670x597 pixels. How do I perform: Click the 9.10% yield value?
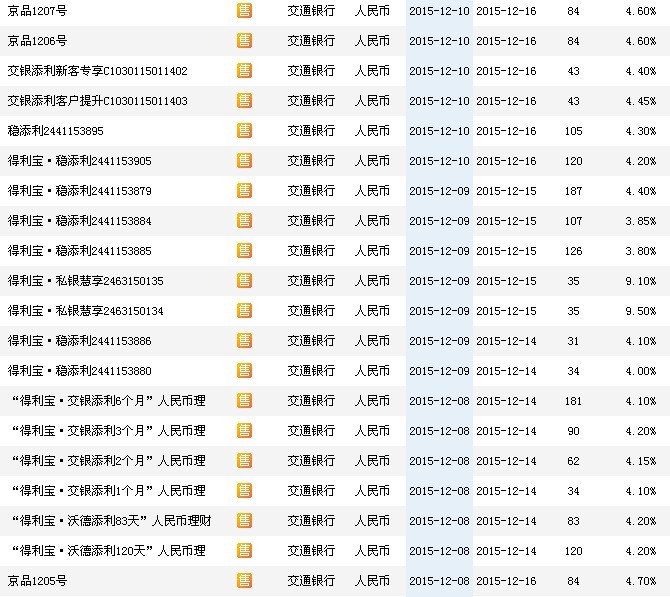(x=641, y=281)
